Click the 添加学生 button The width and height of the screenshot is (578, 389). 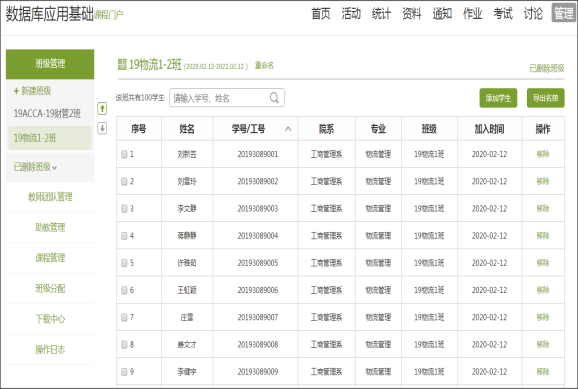[x=498, y=98]
